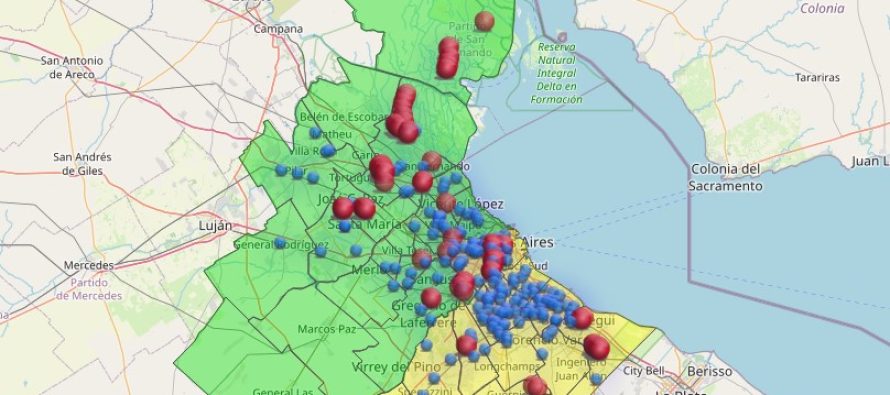Select the San Antonio de Areco label
The width and height of the screenshot is (890, 395).
coord(72,68)
